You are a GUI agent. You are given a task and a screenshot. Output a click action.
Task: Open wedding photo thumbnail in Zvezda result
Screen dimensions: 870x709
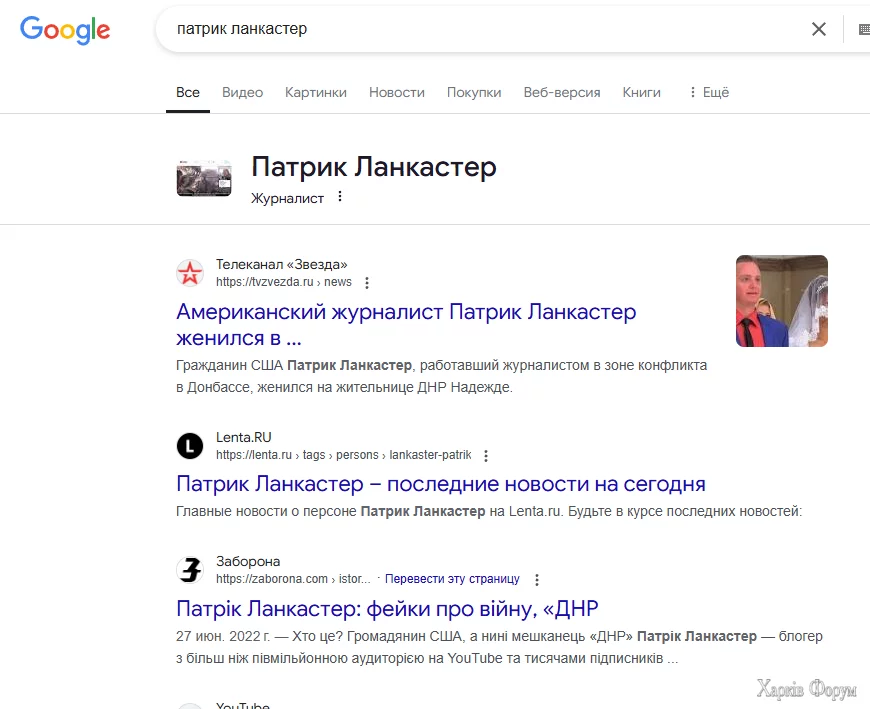782,301
